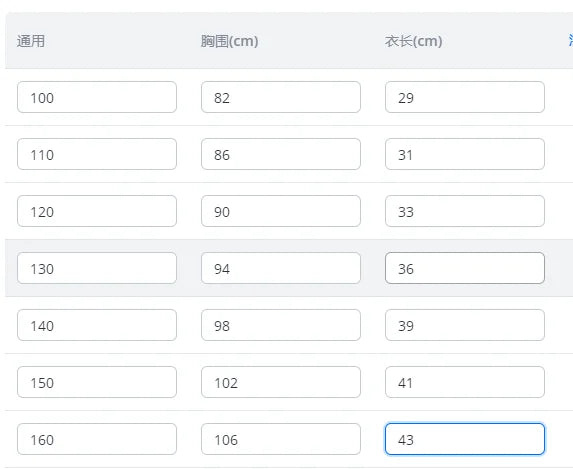Click the length field with value 41

pos(465,382)
